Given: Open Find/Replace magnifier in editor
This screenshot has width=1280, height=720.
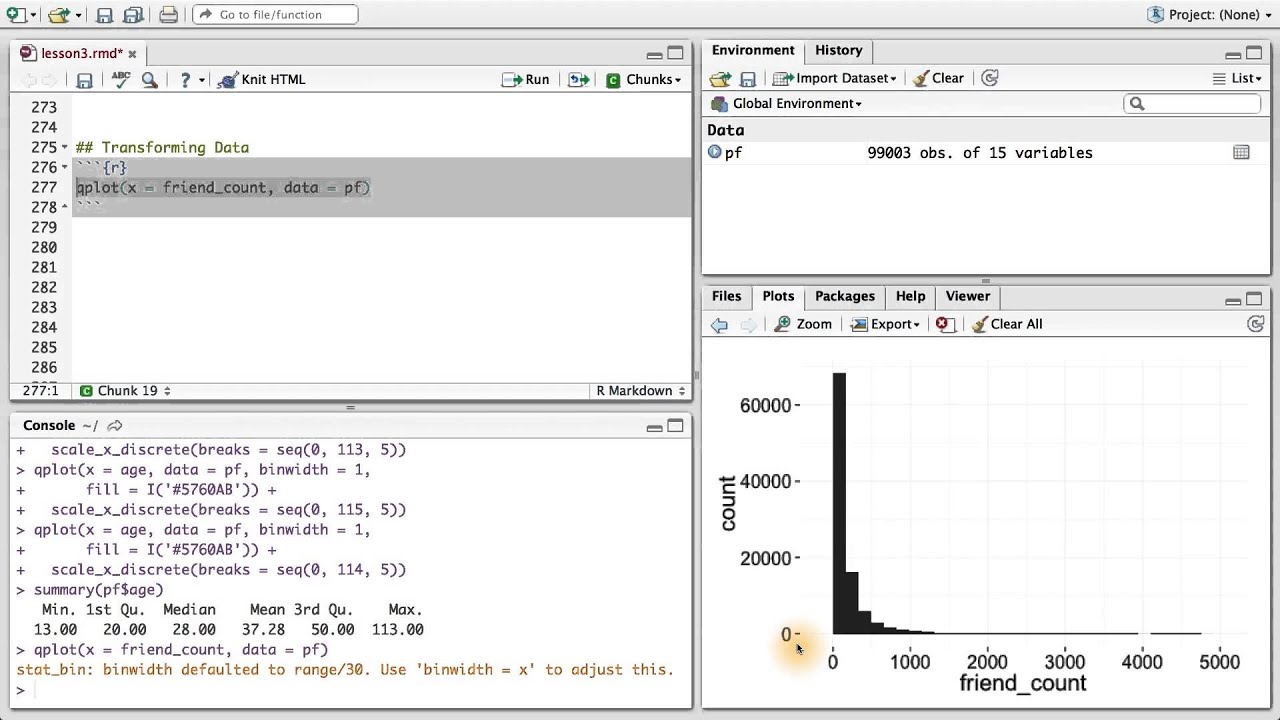Looking at the screenshot, I should pos(150,80).
